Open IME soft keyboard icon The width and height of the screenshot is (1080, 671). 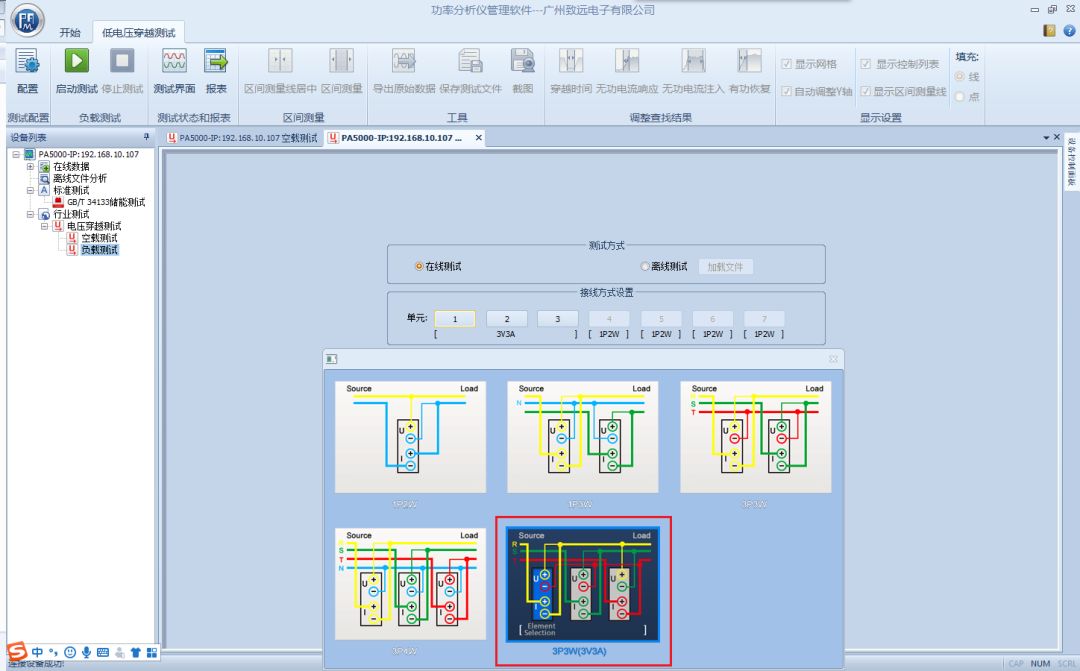pos(103,652)
